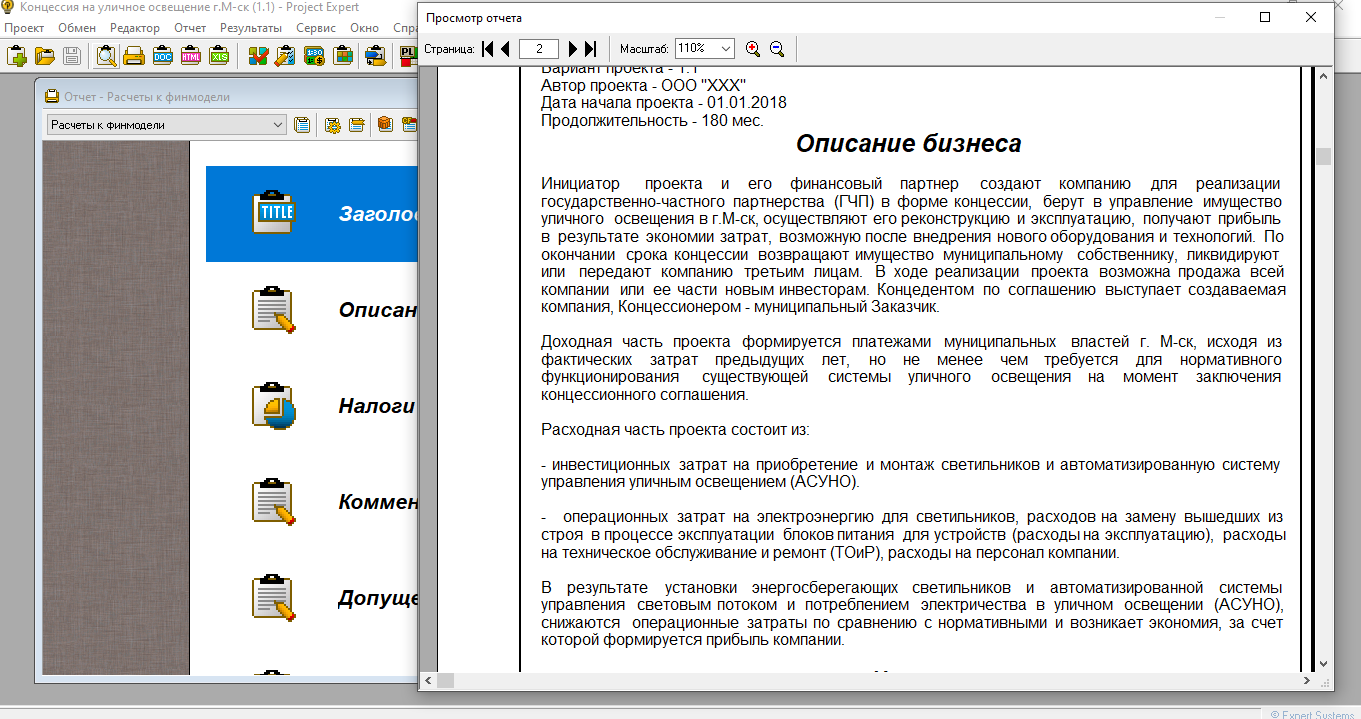Viewport: 1361px width, 719px height.
Task: Click the vertical scrollbar up arrow in preview
Action: [x=1324, y=76]
